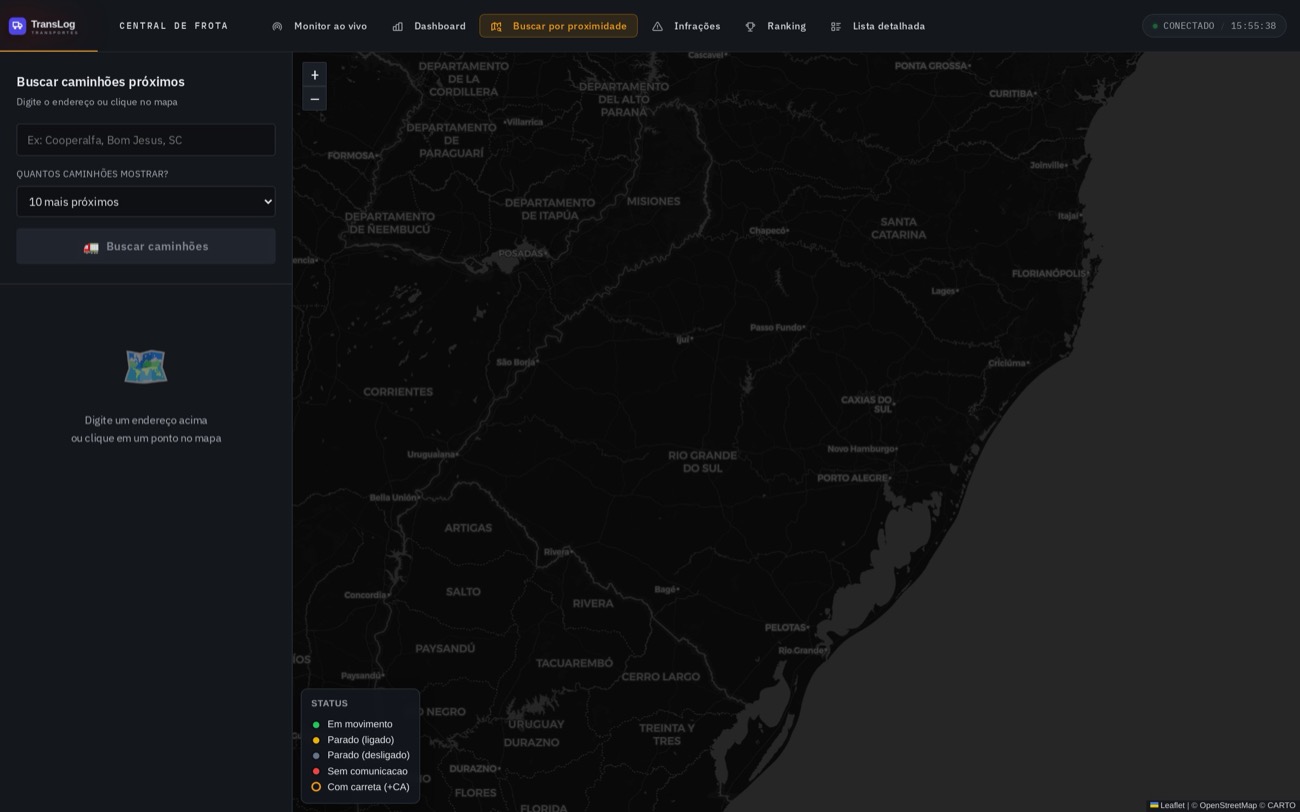Click 'PONTA GROSSA' label on the map
The width and height of the screenshot is (1300, 812).
pyautogui.click(x=931, y=66)
